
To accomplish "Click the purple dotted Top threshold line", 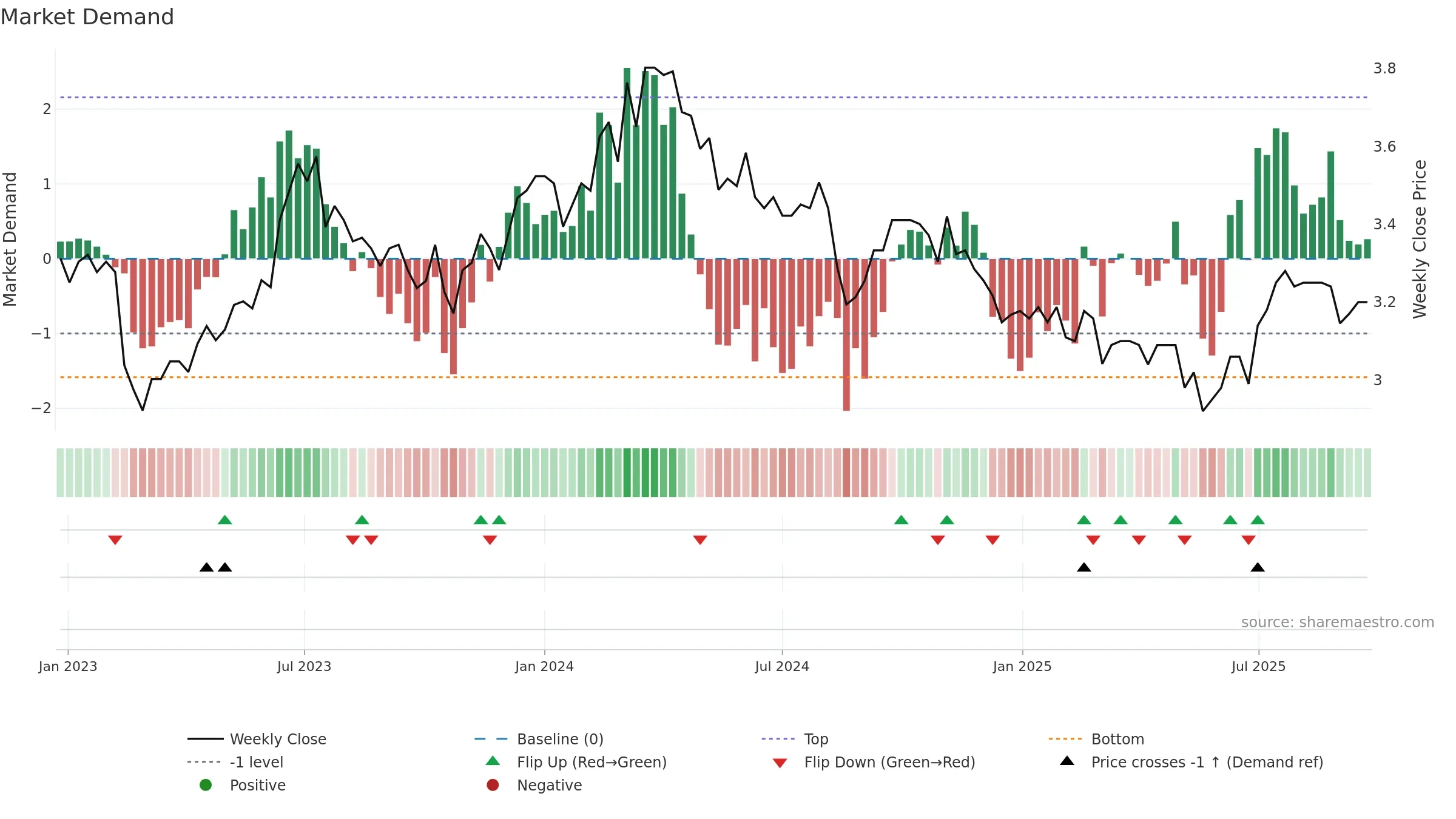I will pos(713,97).
